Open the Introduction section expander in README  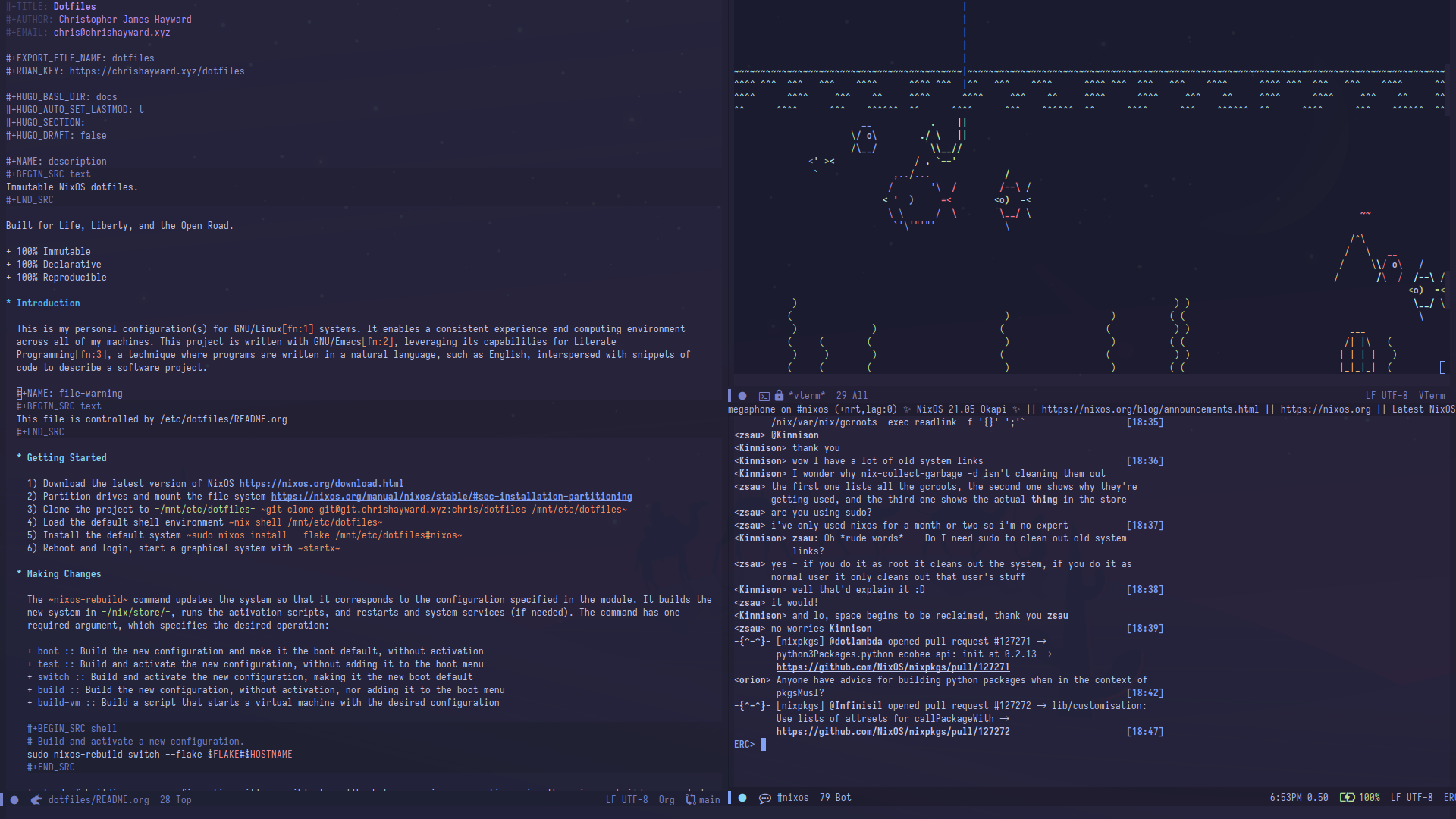point(8,302)
